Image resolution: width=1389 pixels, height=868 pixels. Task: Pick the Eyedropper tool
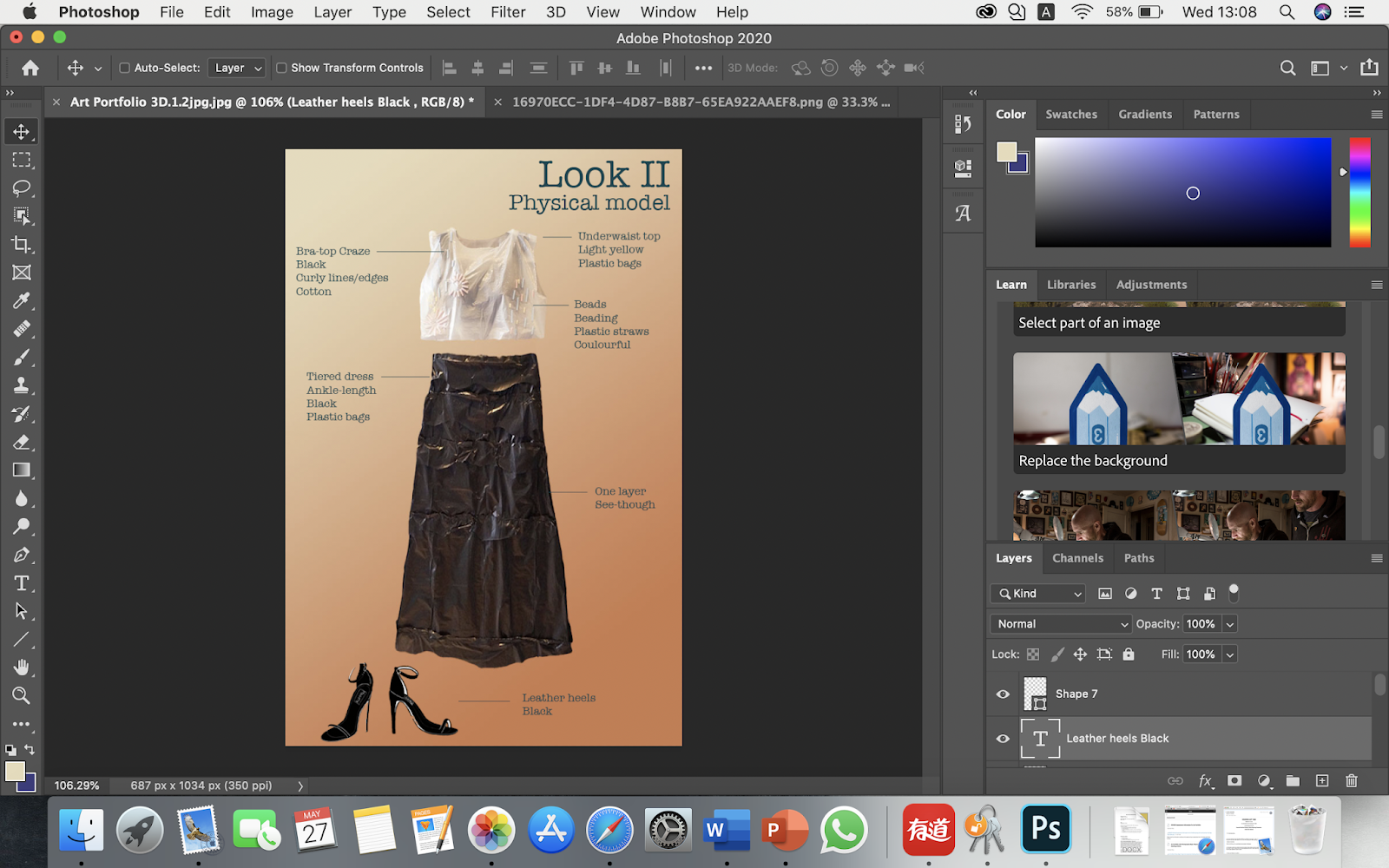[22, 301]
